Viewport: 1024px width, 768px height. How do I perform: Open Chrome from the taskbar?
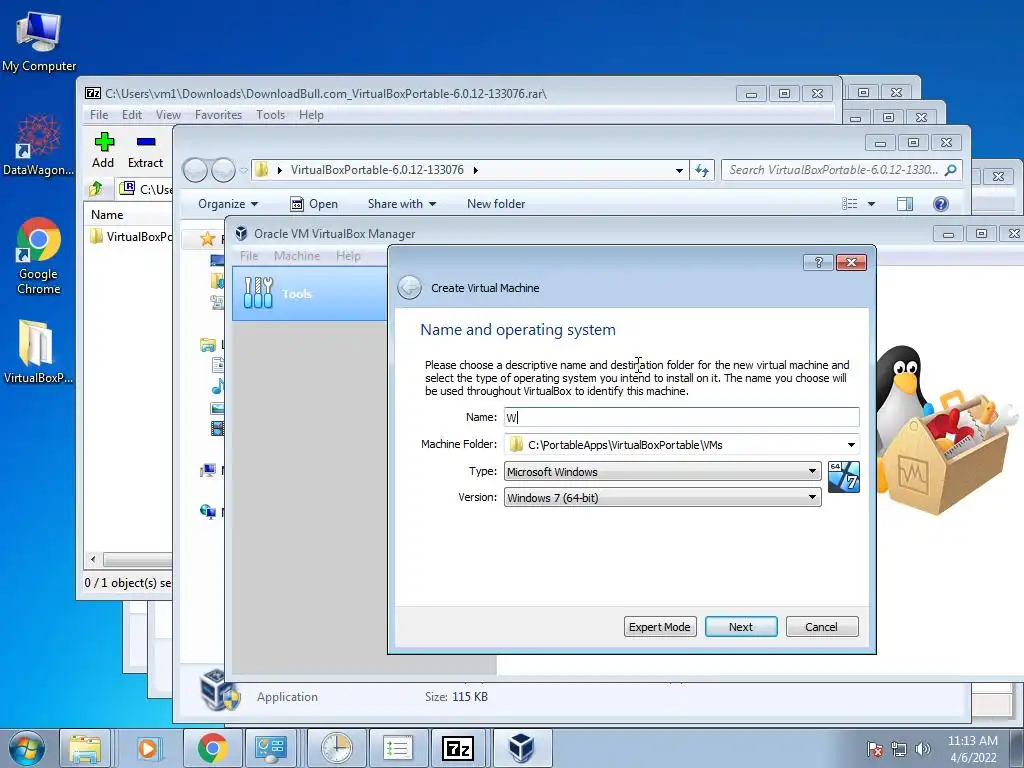pyautogui.click(x=212, y=748)
